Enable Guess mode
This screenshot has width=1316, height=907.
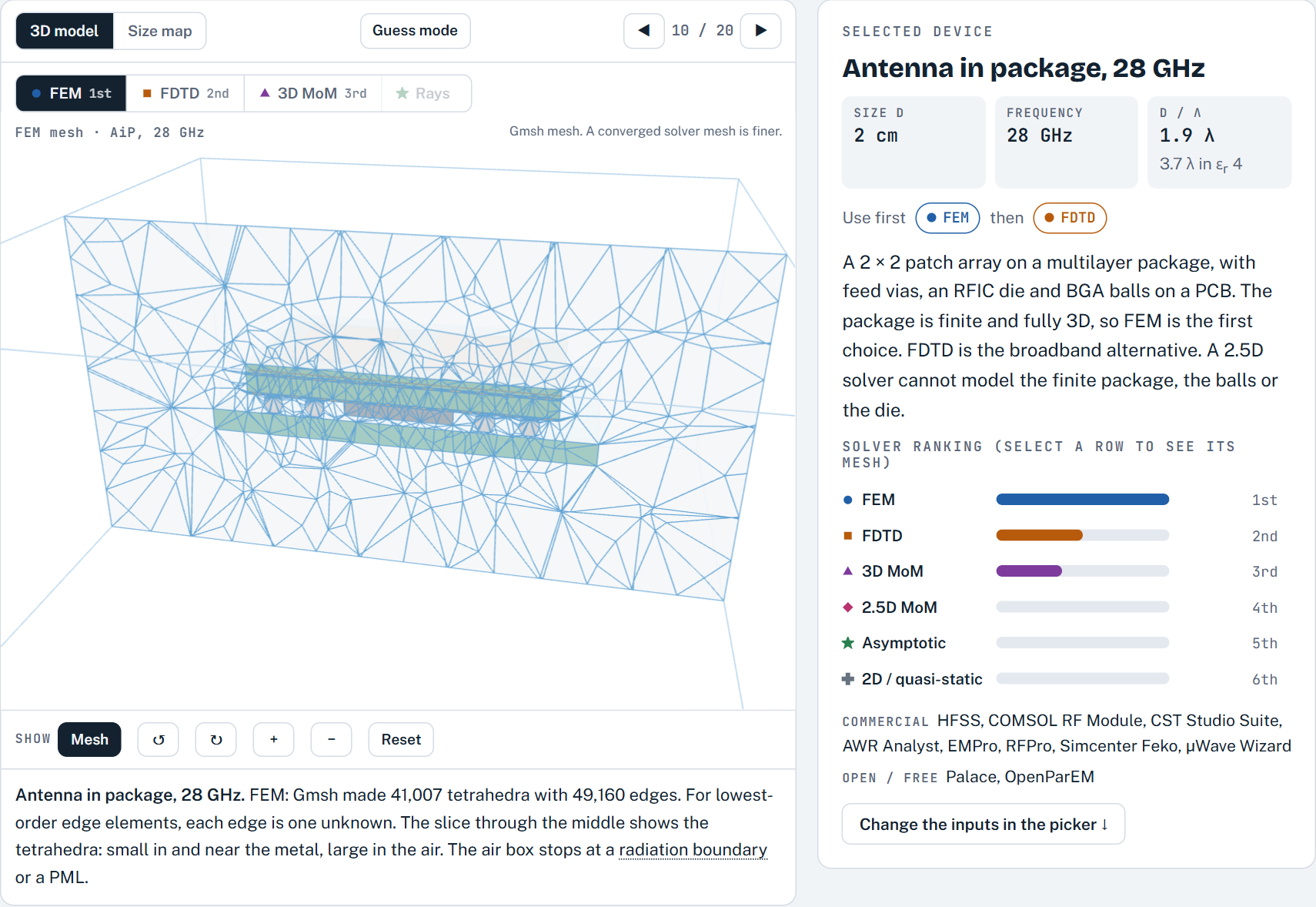tap(416, 31)
